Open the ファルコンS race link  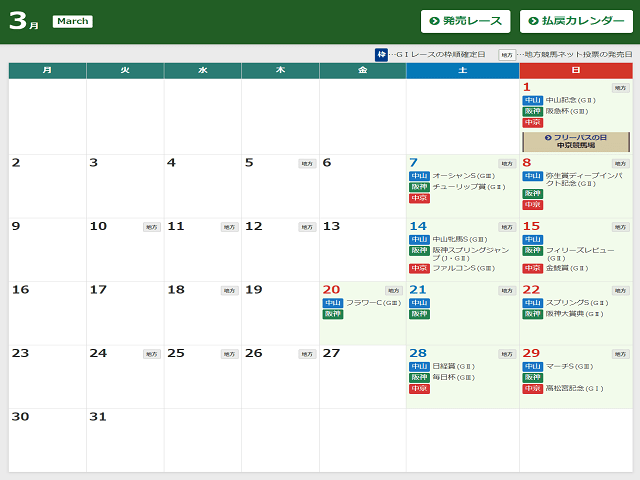point(464,268)
